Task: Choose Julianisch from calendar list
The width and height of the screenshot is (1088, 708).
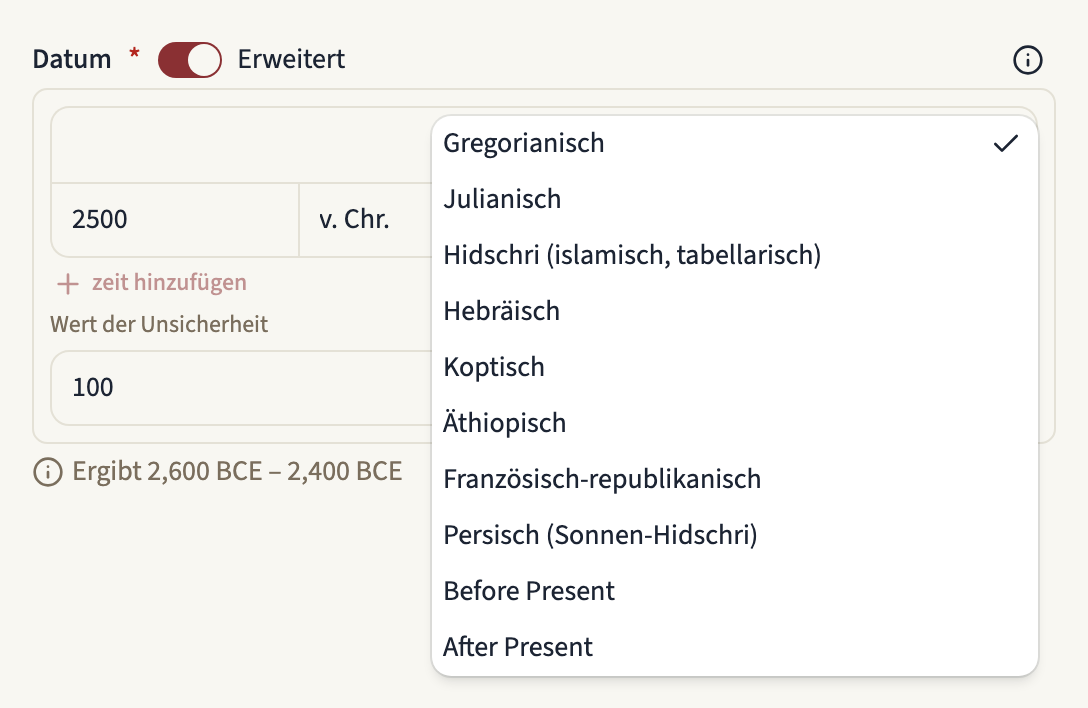Action: pyautogui.click(x=734, y=199)
